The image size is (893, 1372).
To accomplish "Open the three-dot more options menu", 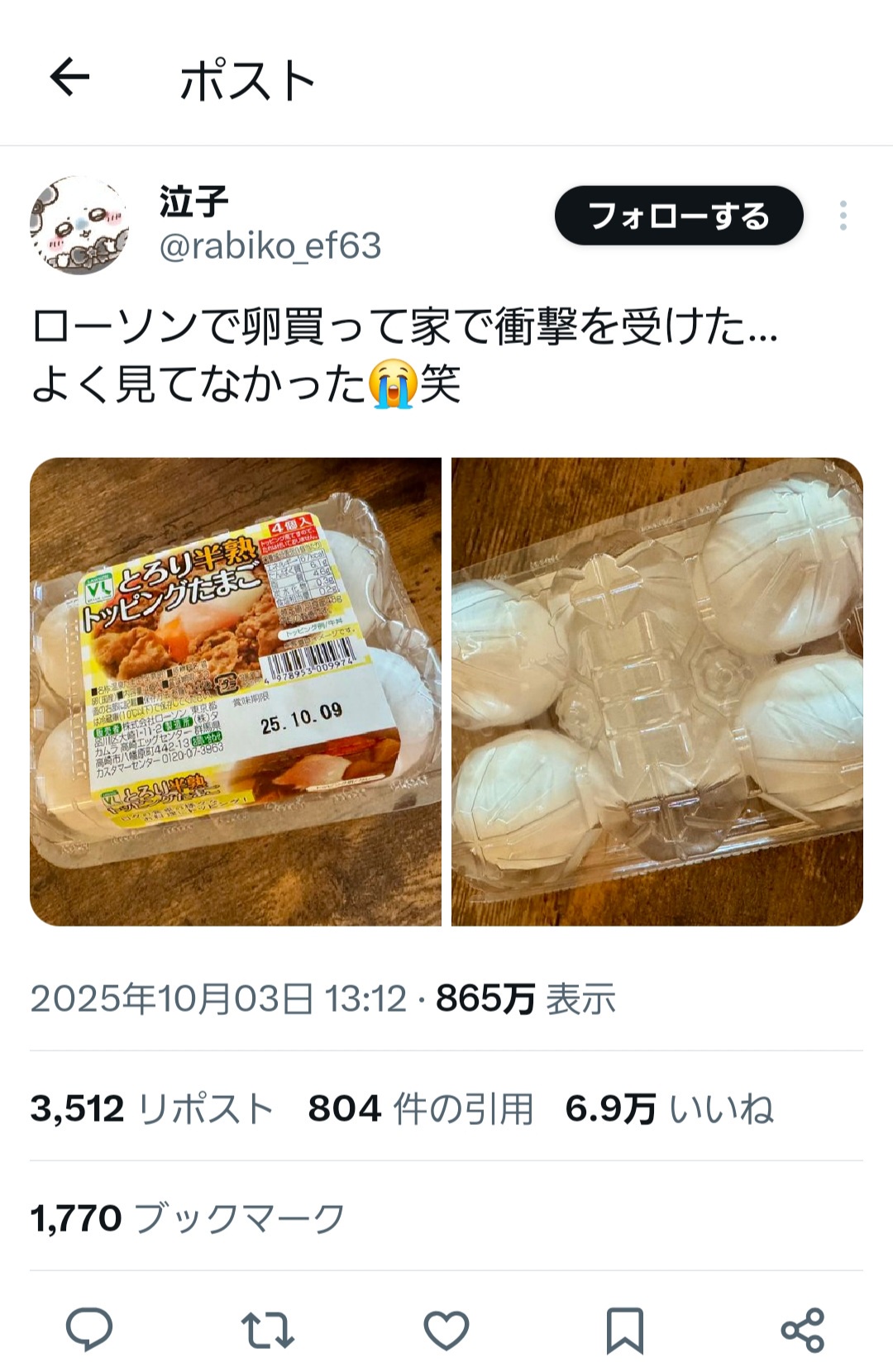I will point(843,216).
